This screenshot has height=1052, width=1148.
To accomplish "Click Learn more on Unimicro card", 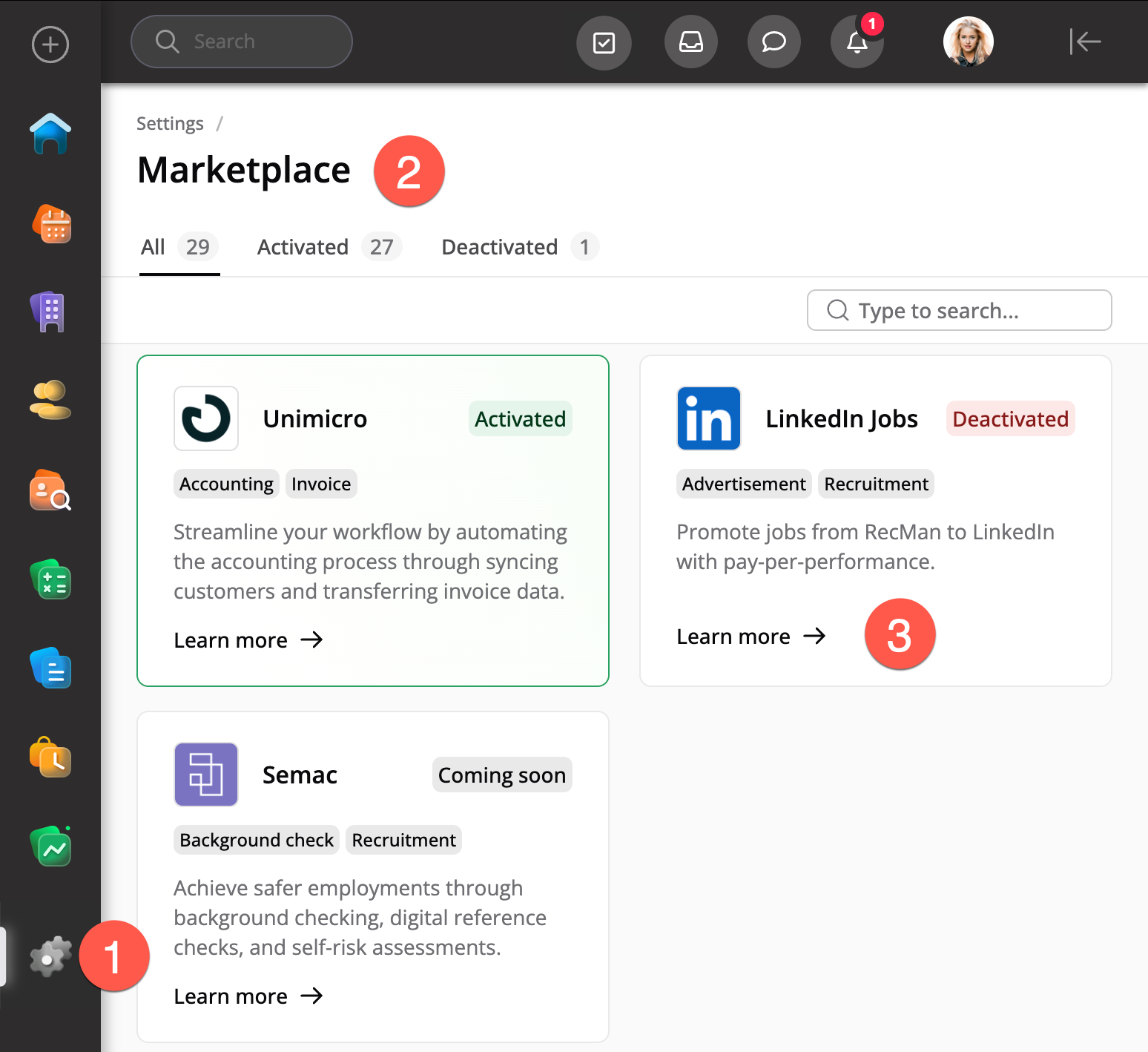I will coord(248,640).
